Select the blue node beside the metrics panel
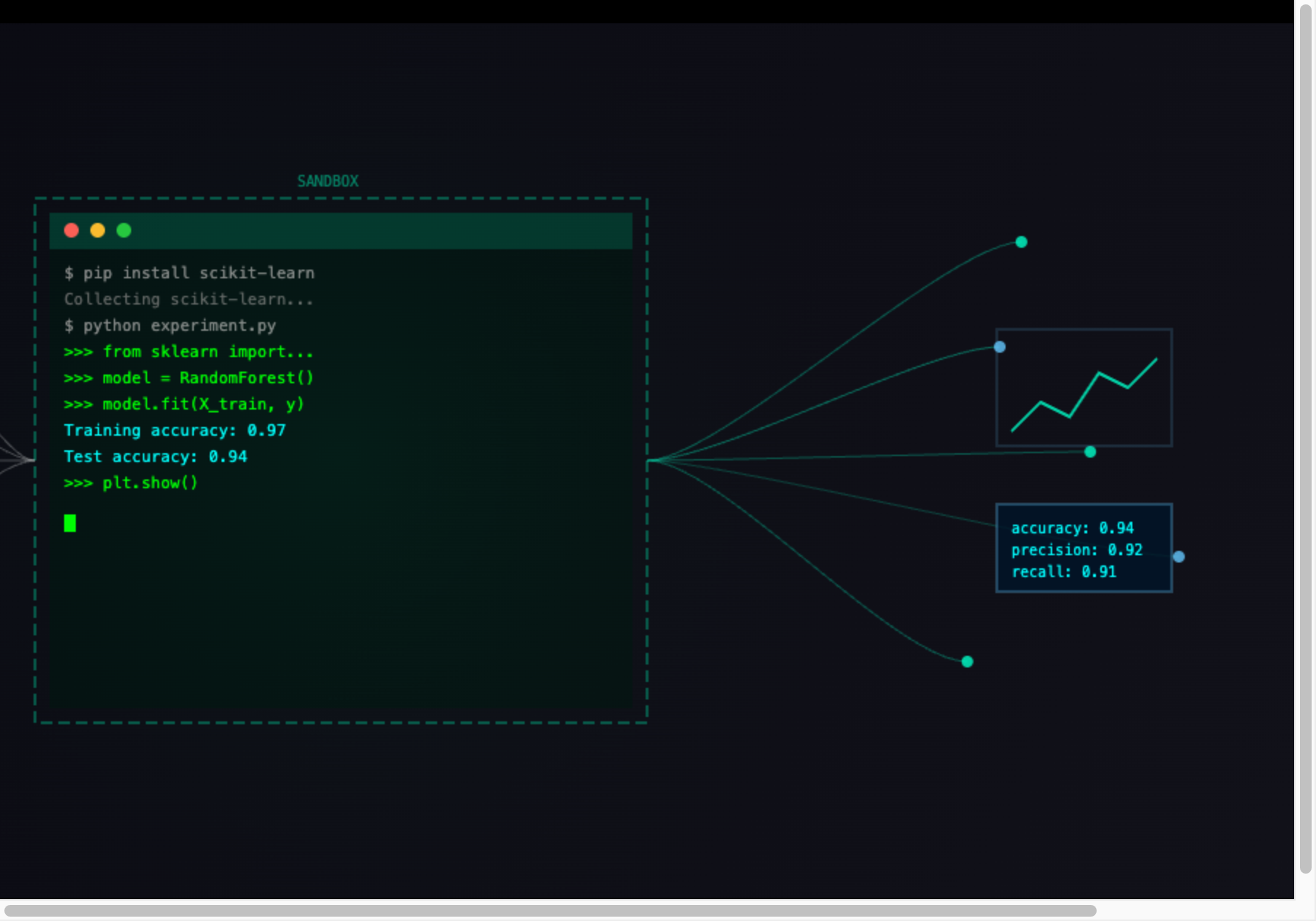The height and width of the screenshot is (921, 1316). 1180,557
